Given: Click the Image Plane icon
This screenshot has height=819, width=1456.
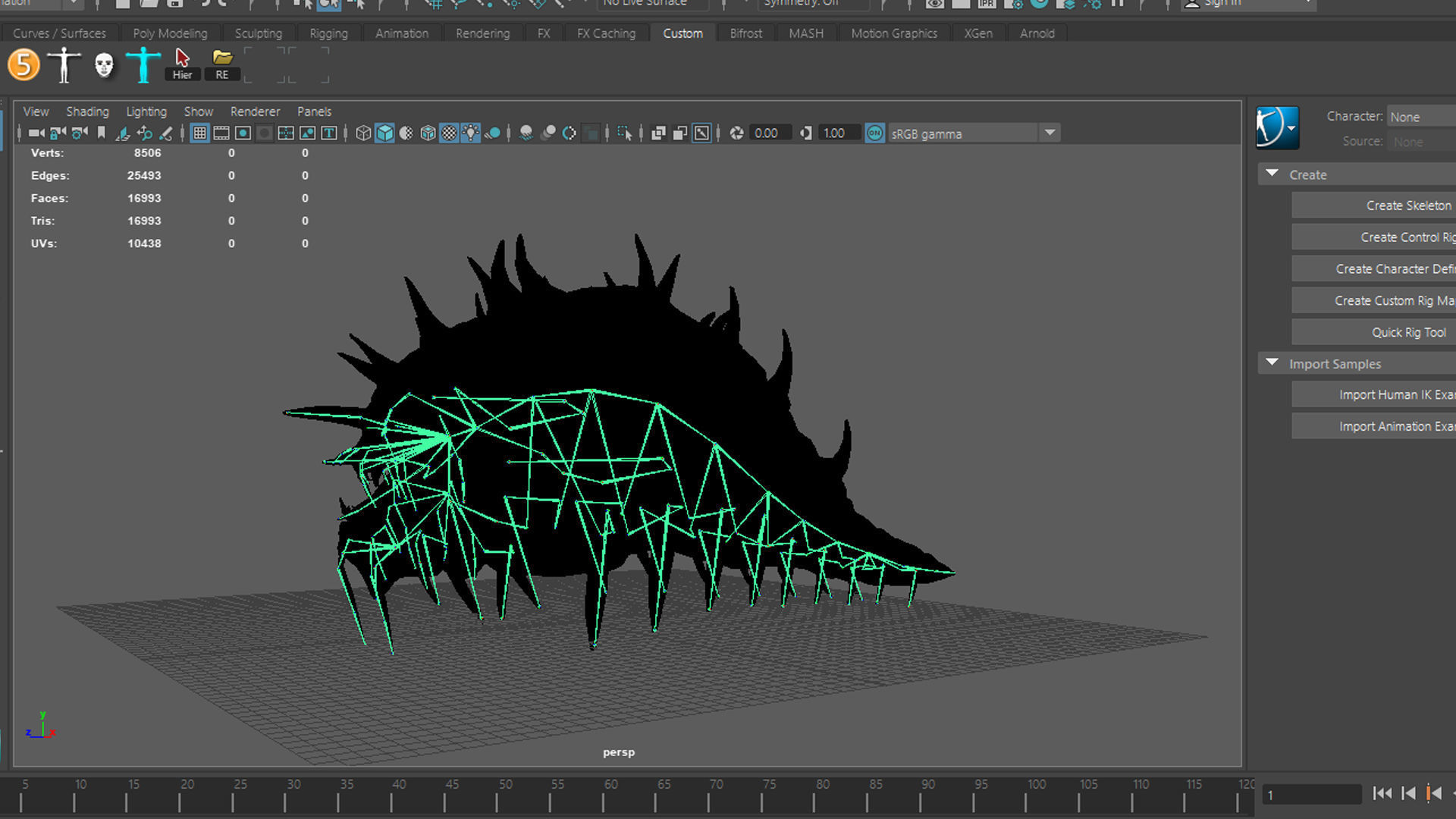Looking at the screenshot, I should click(x=122, y=133).
